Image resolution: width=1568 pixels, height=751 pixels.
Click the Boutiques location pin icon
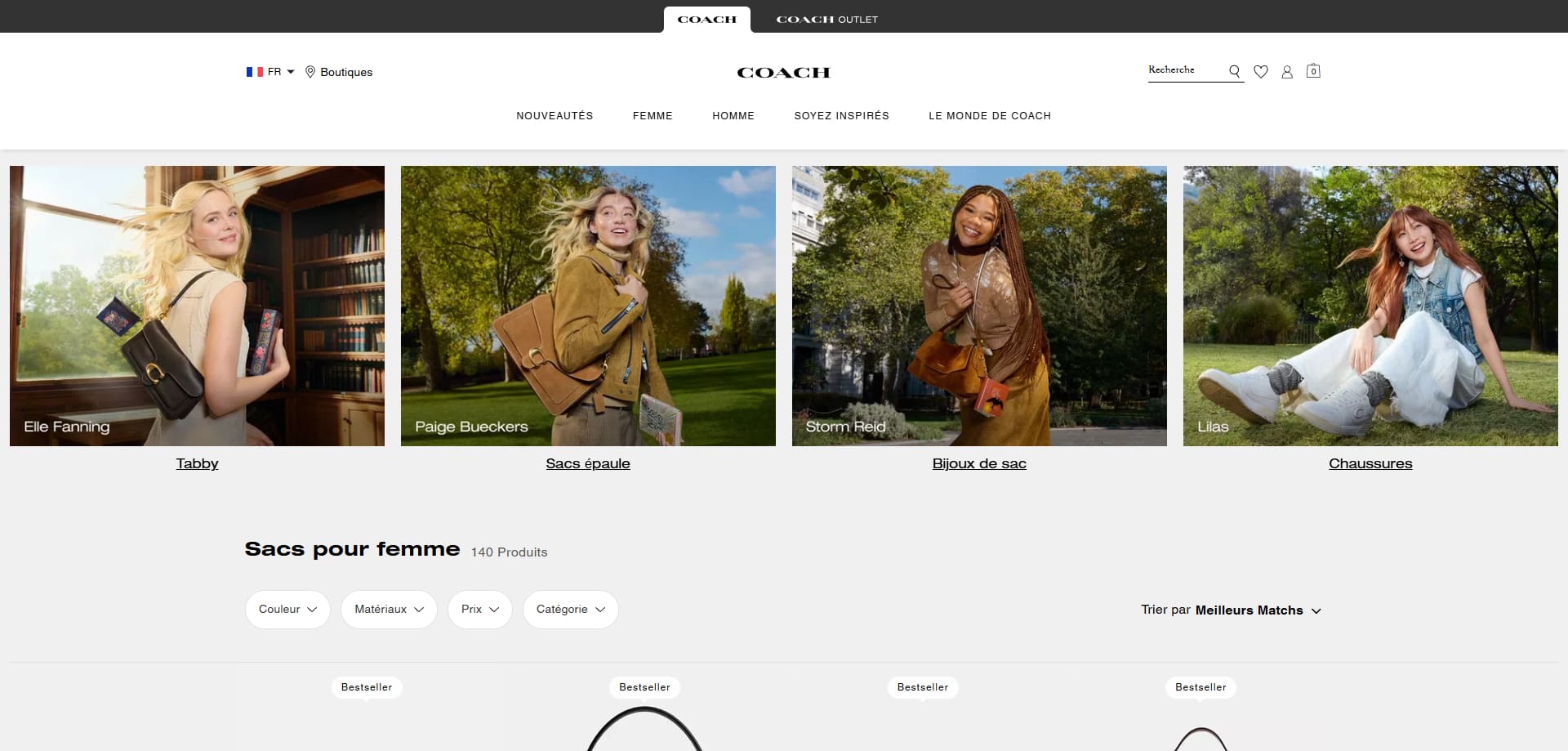tap(310, 72)
